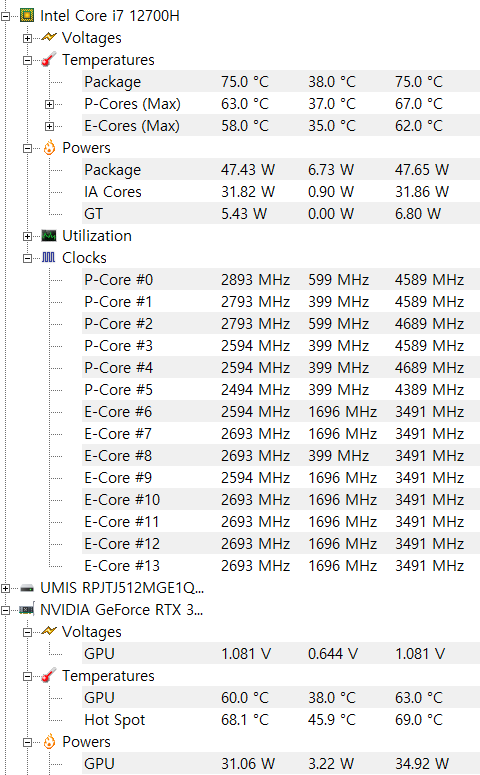
Task: Expand the E-Cores (Max) temperature row
Action: [49, 126]
